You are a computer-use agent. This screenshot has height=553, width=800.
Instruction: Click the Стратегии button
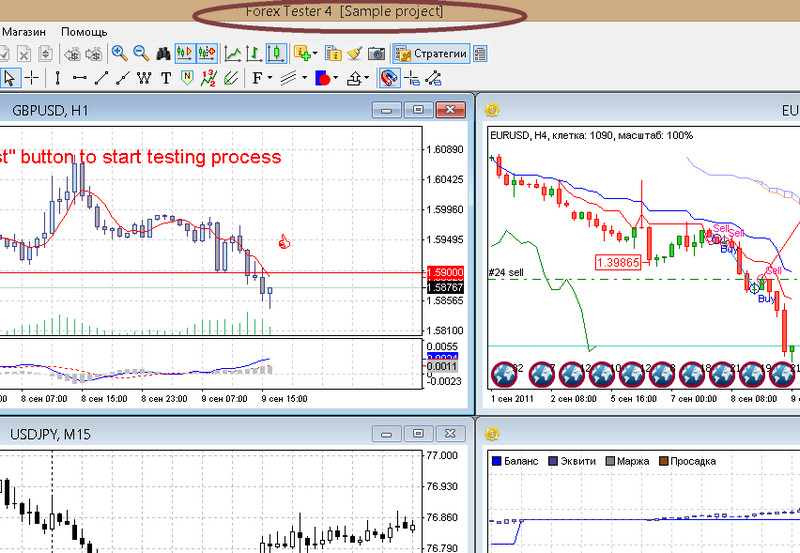click(x=431, y=53)
